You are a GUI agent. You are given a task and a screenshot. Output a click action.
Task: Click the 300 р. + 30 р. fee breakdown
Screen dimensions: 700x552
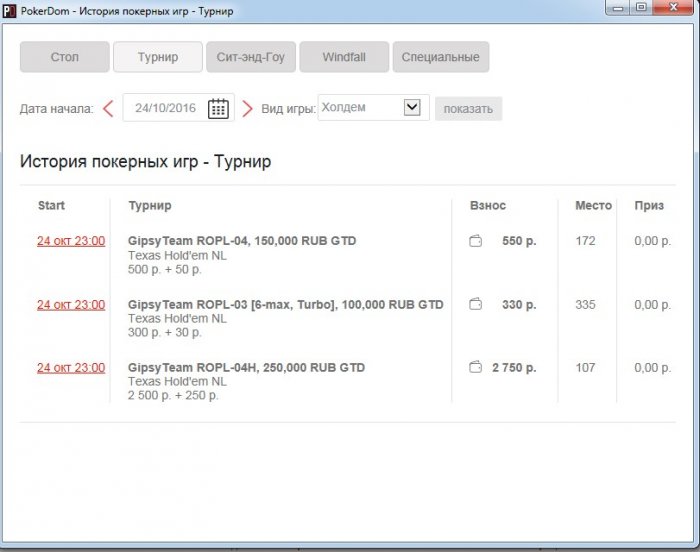[165, 332]
